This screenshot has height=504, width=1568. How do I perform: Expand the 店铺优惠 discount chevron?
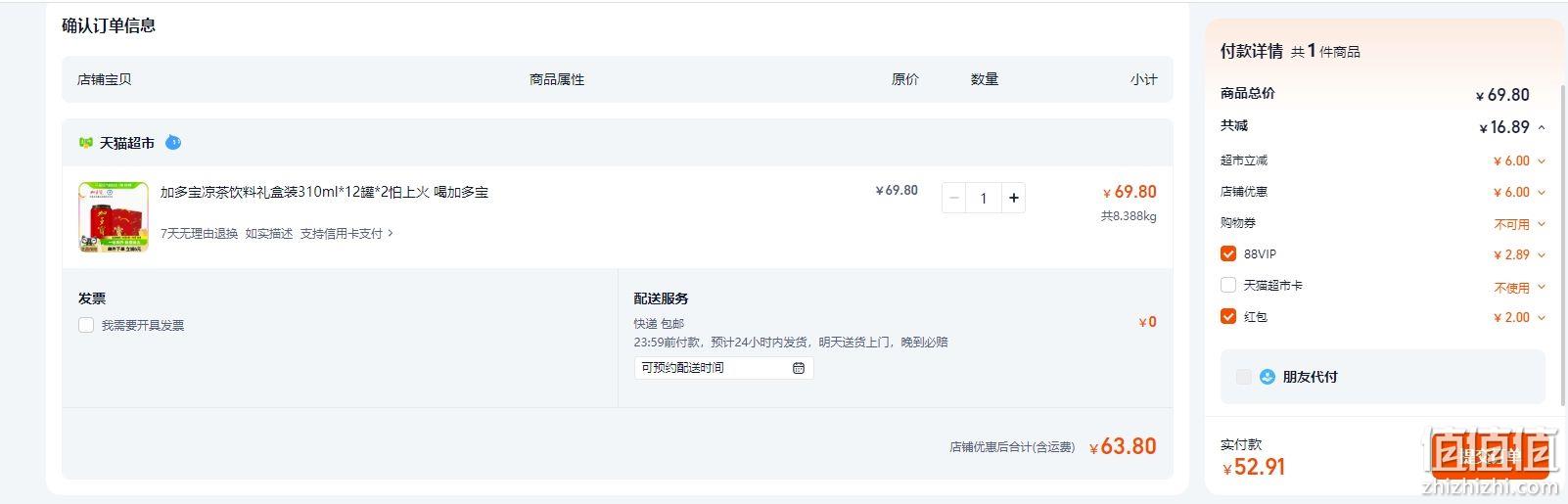[1542, 192]
